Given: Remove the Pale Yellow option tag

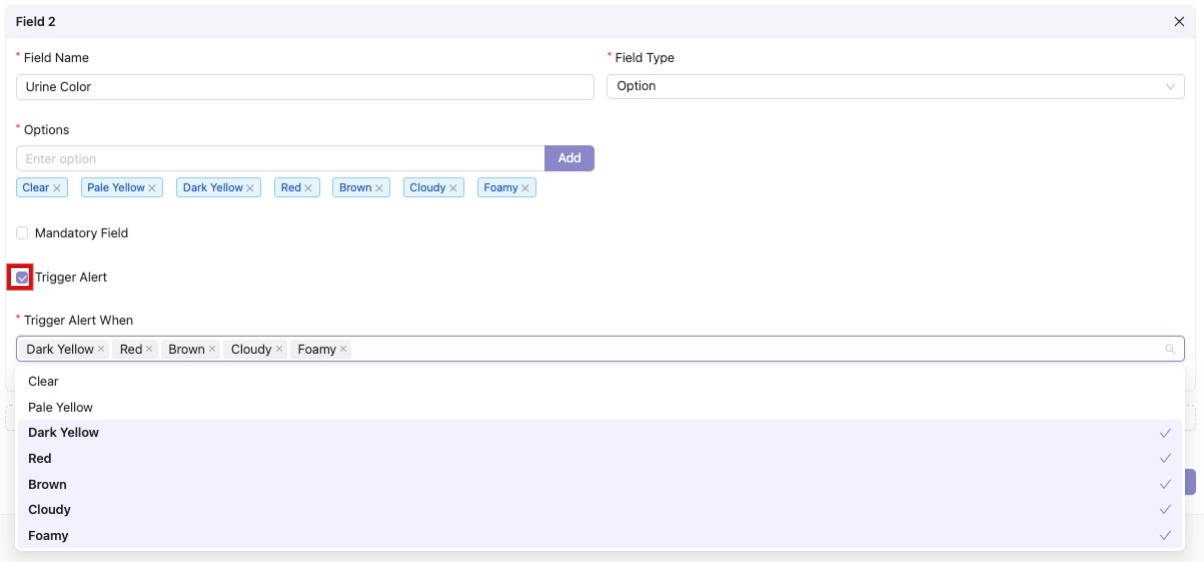Looking at the screenshot, I should 153,188.
